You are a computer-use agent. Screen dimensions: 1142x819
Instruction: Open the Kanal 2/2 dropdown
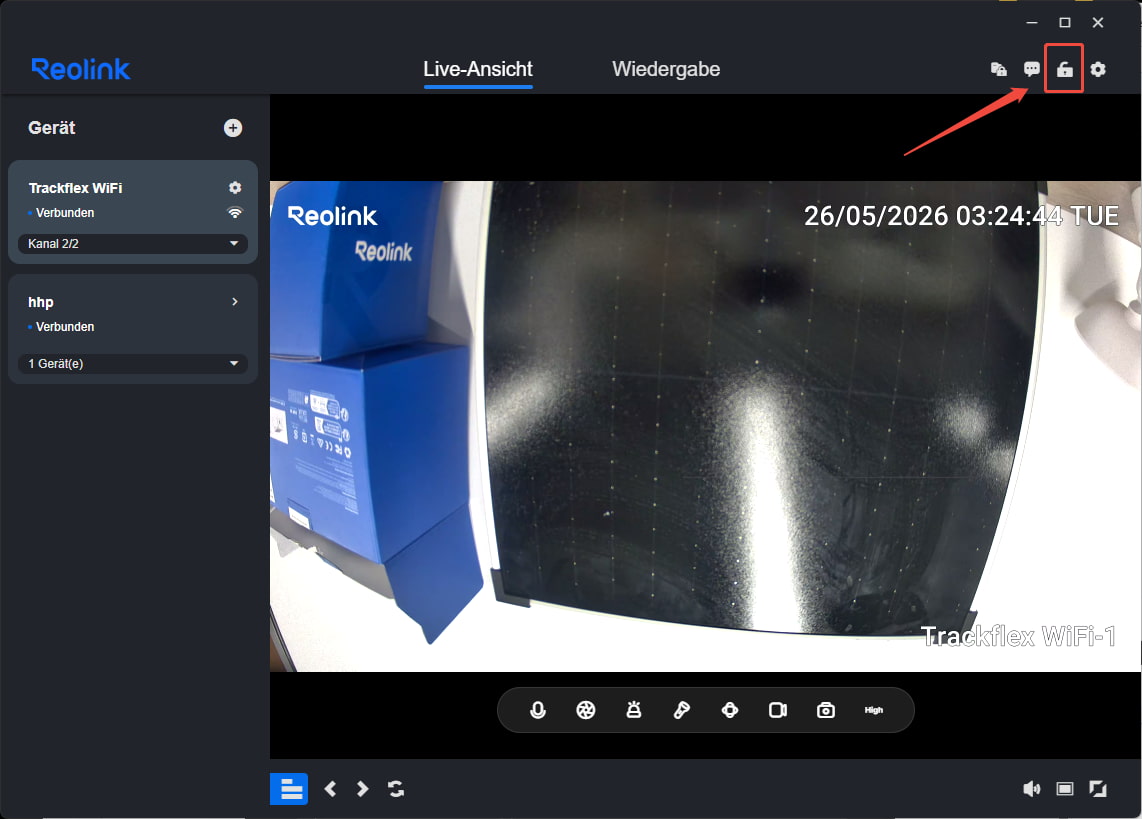(x=133, y=244)
